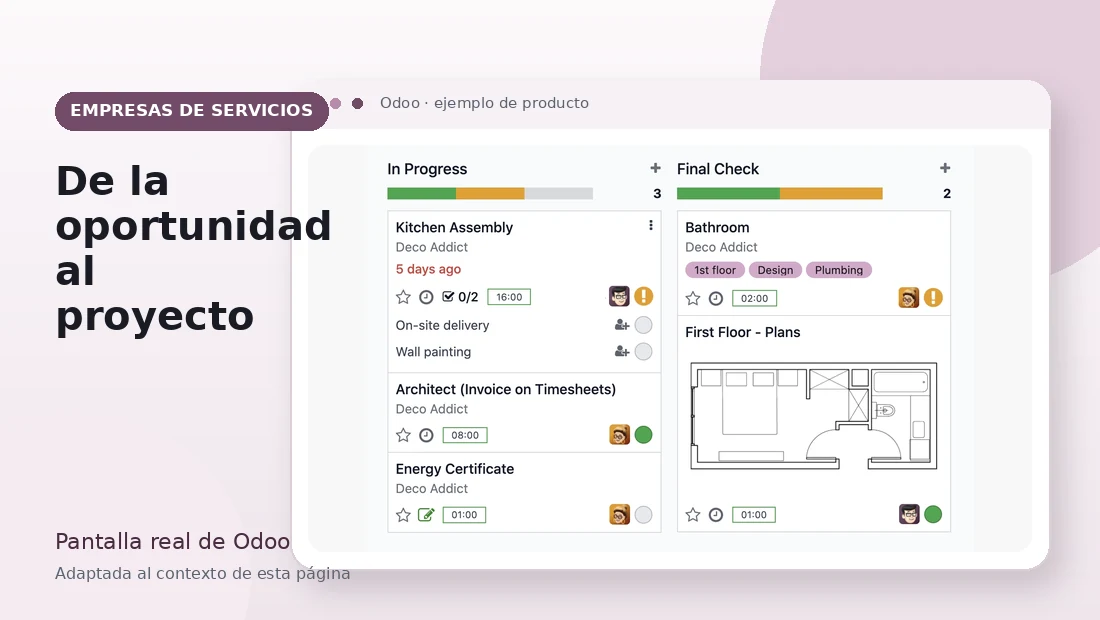1100x620 pixels.
Task: Select the 1st floor tag
Action: 715,270
